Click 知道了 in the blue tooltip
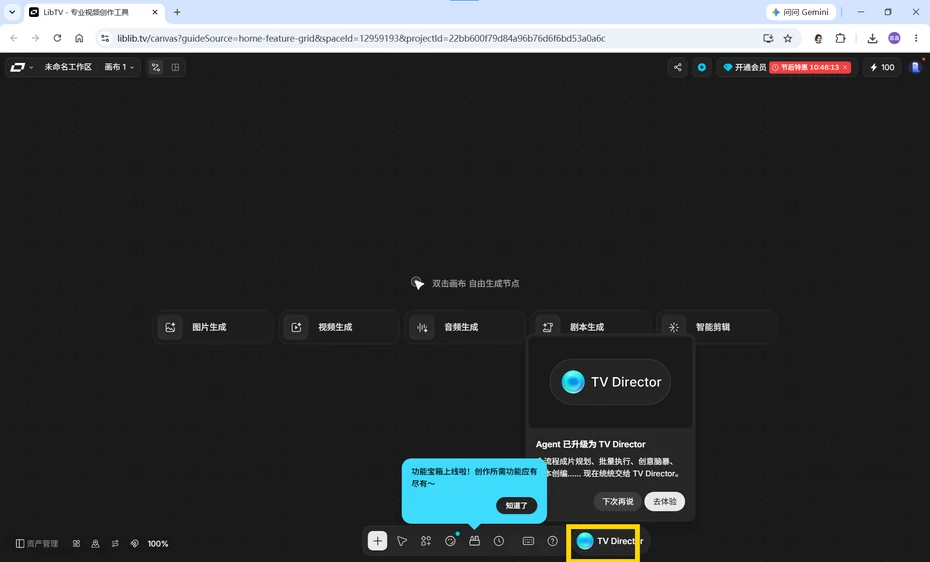 (516, 506)
